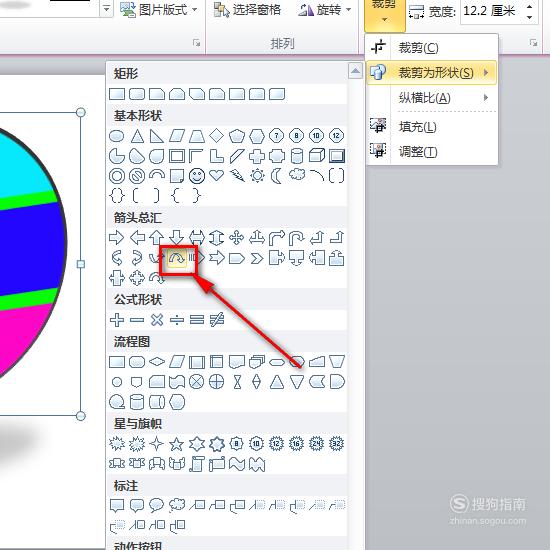This screenshot has width=550, height=550.
Task: Pick the cylinder can shape
Action: [x=297, y=156]
